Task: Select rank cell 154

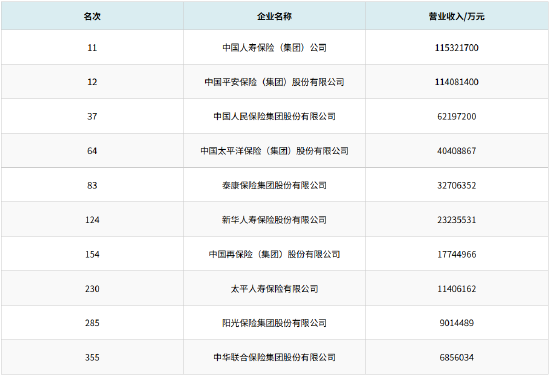Action: point(92,254)
